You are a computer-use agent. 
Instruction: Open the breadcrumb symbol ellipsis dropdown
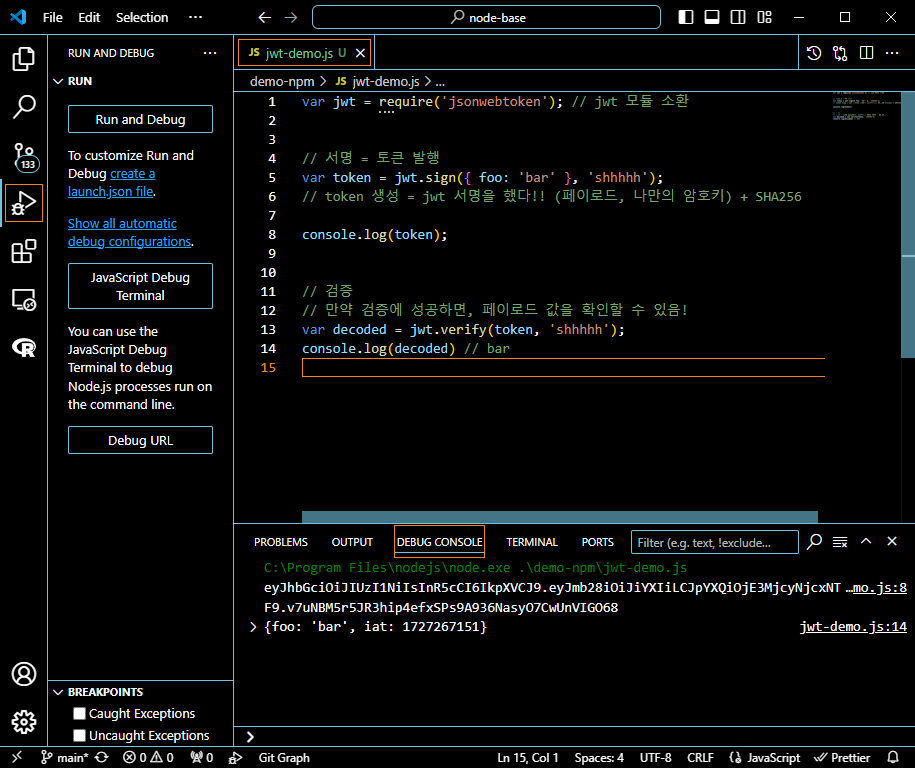[x=440, y=82]
